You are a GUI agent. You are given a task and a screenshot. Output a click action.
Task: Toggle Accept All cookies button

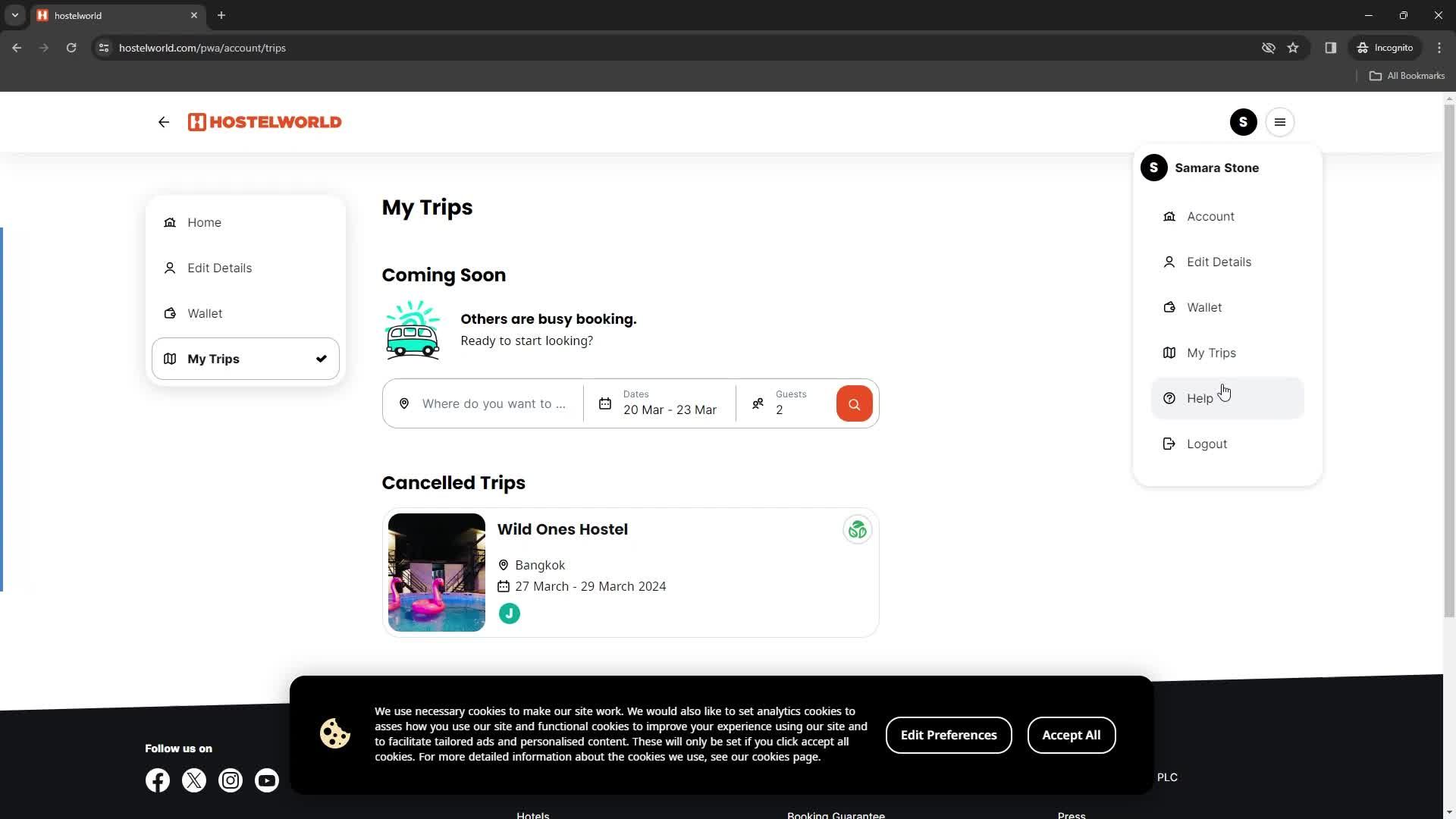point(1072,735)
